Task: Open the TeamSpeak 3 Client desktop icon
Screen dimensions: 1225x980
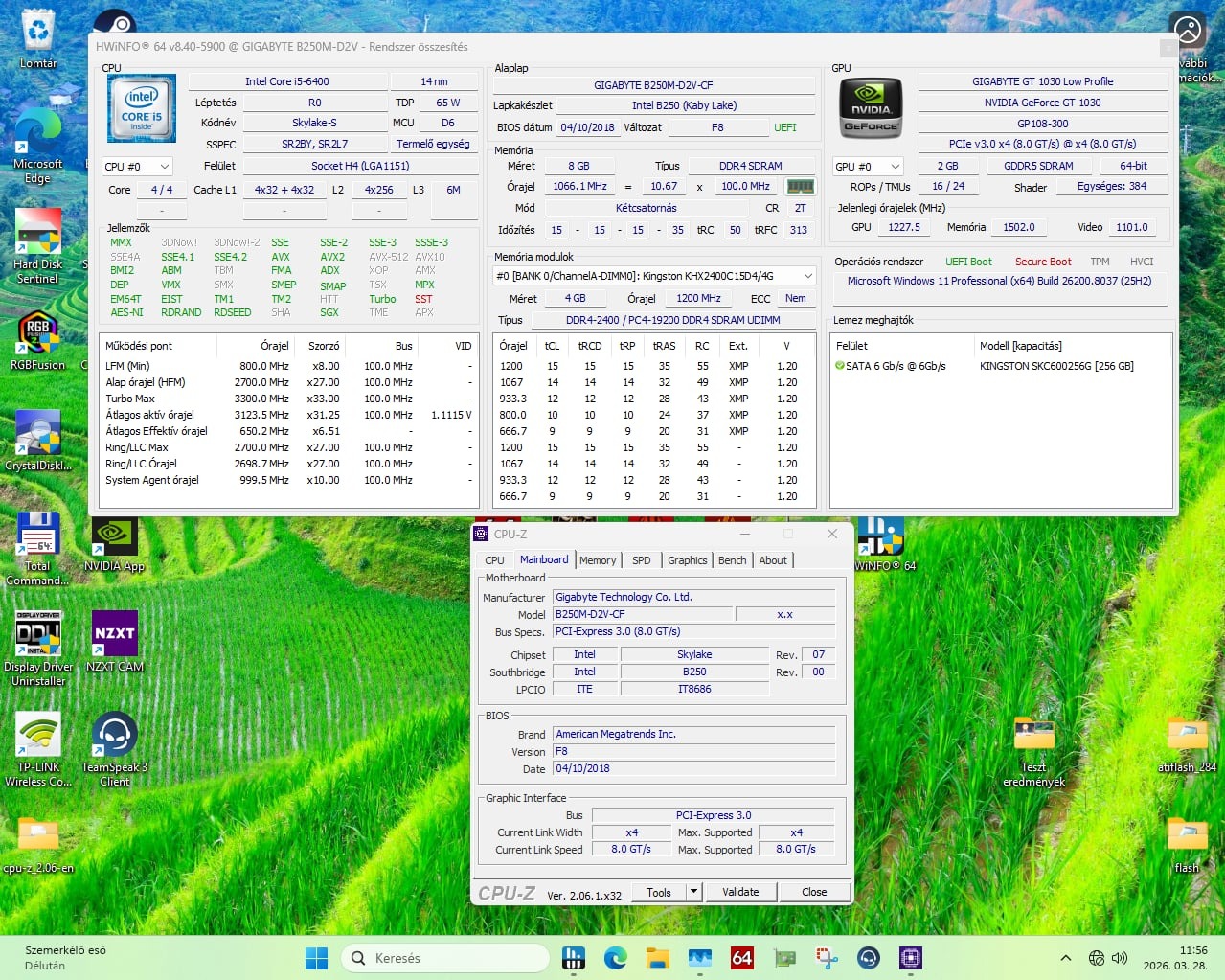Action: pos(115,749)
